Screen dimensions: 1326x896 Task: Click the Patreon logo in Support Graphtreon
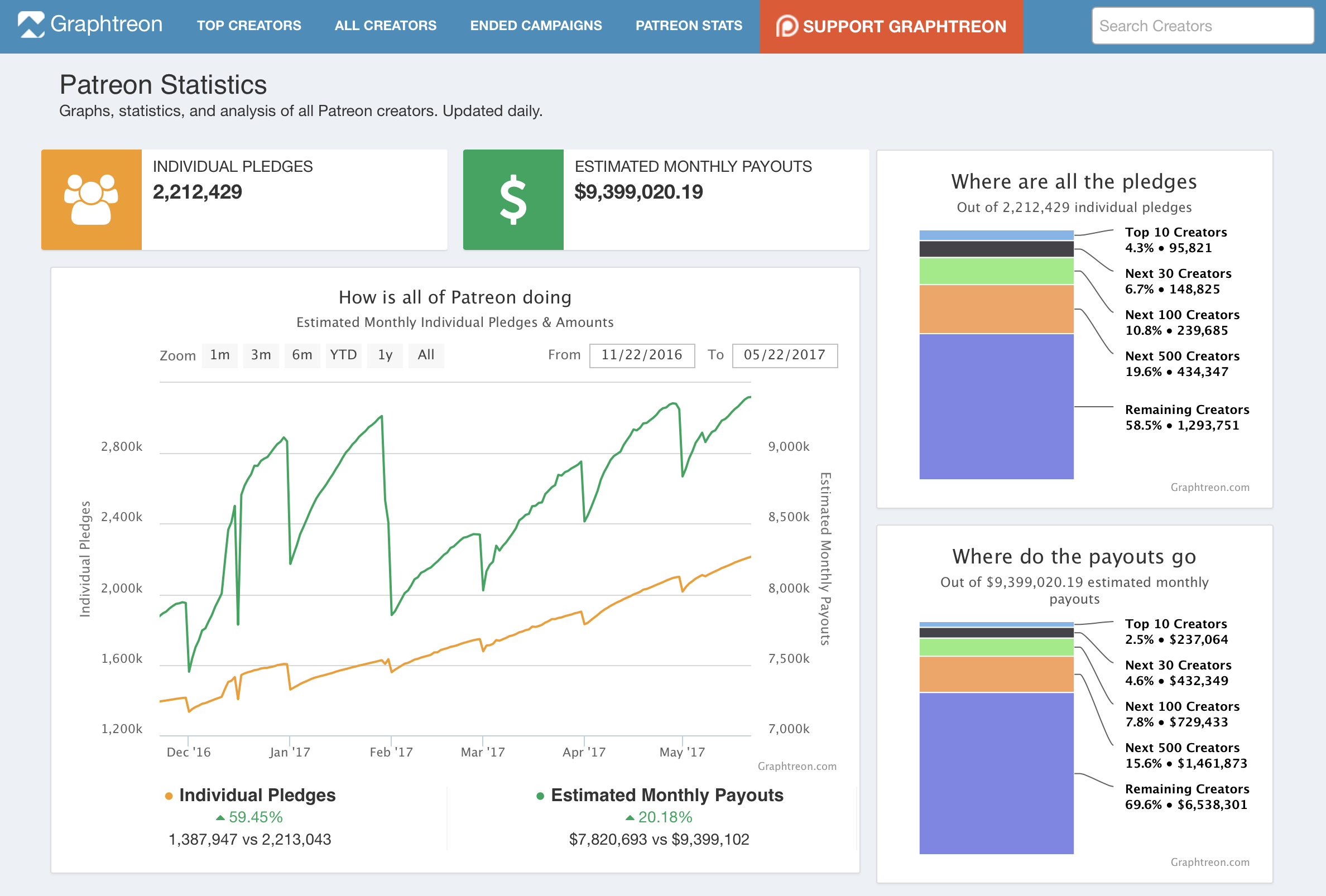787,26
